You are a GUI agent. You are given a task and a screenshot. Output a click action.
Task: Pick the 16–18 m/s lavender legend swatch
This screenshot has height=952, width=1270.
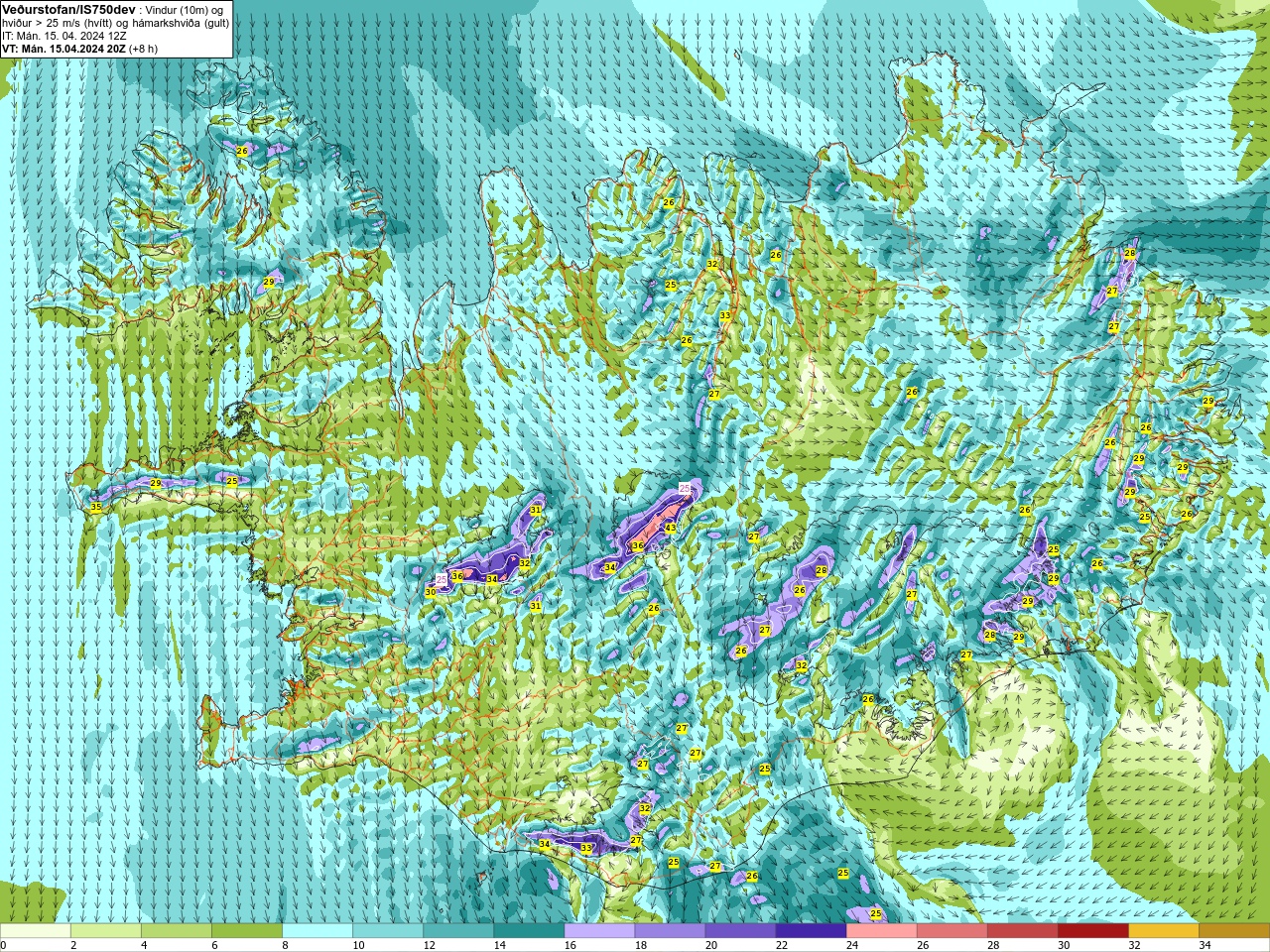[599, 930]
